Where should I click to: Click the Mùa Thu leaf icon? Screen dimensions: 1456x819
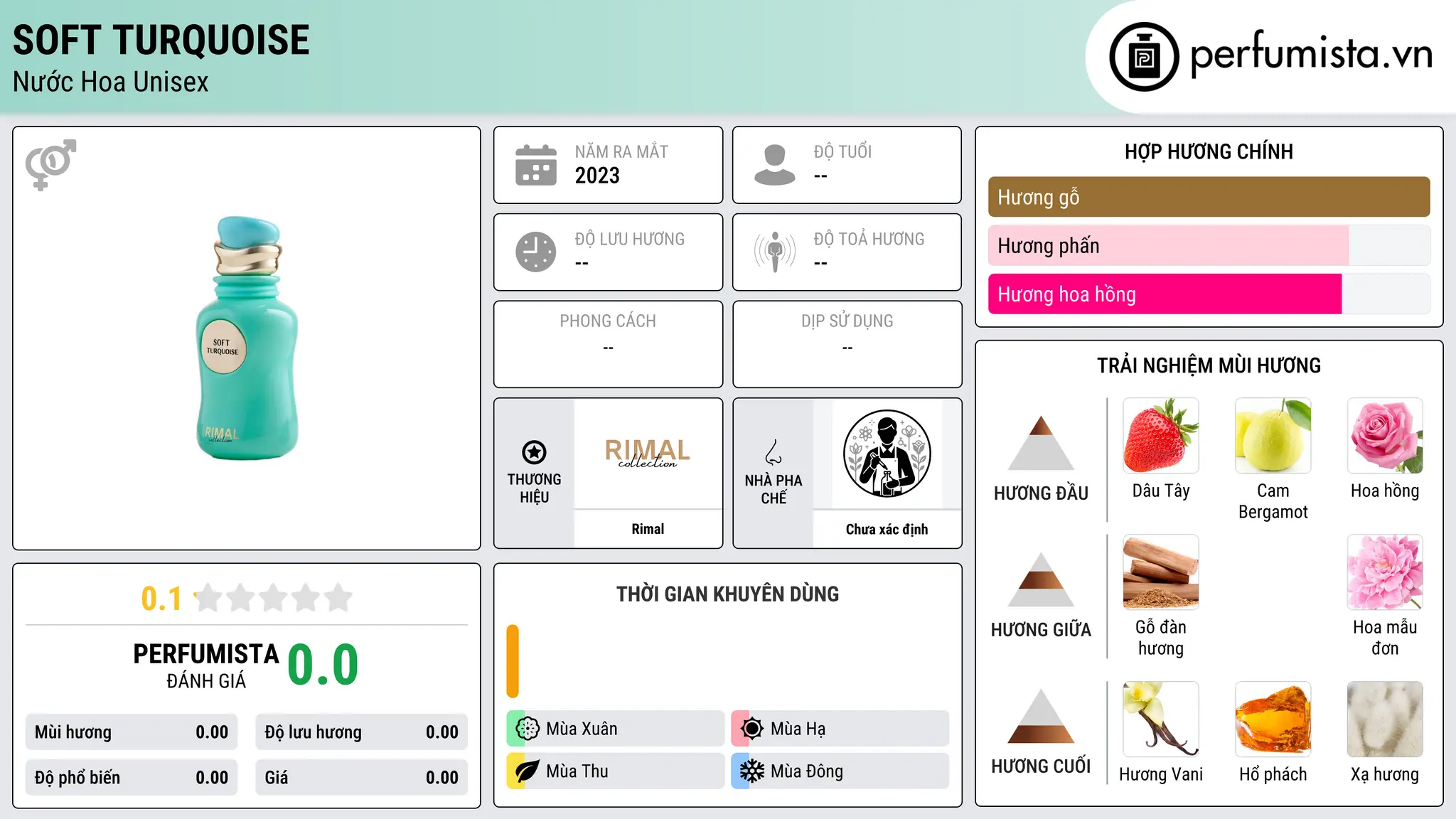coord(528,771)
